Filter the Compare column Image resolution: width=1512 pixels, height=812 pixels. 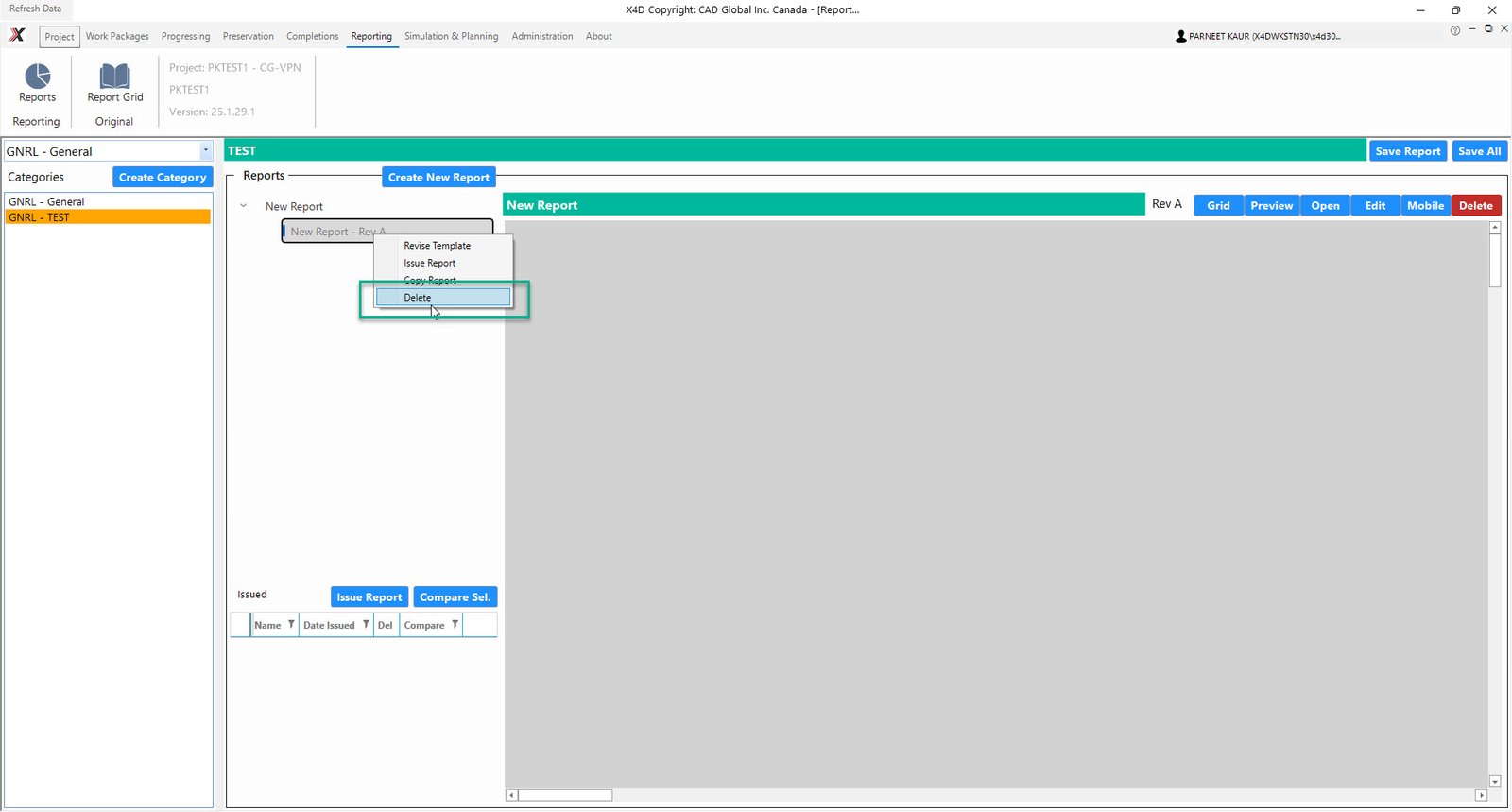click(455, 624)
